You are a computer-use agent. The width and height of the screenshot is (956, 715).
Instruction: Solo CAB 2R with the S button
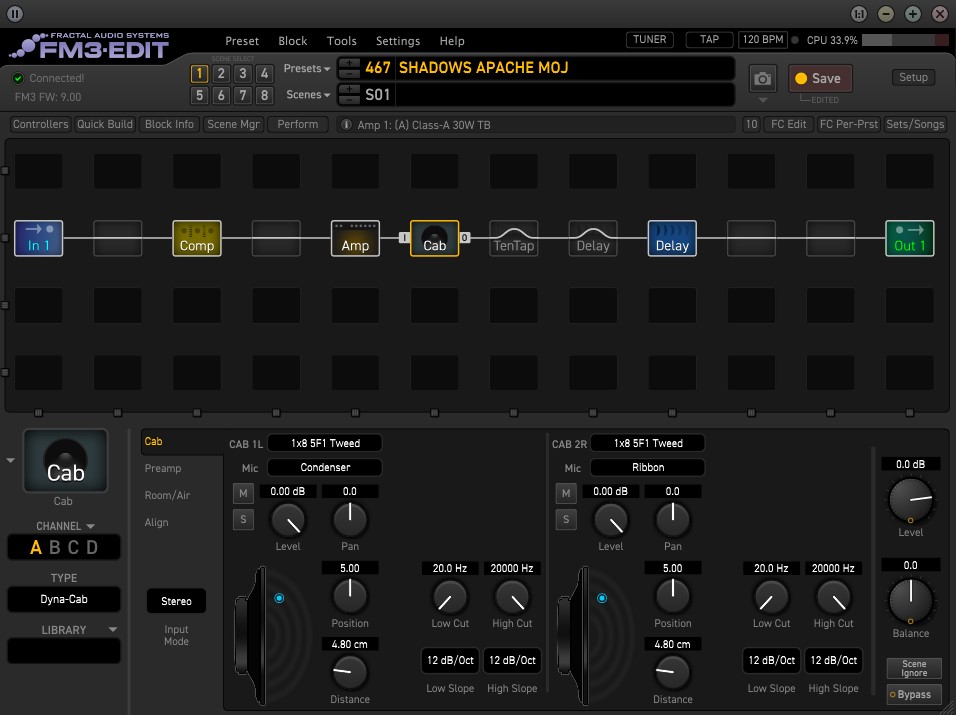coord(566,519)
